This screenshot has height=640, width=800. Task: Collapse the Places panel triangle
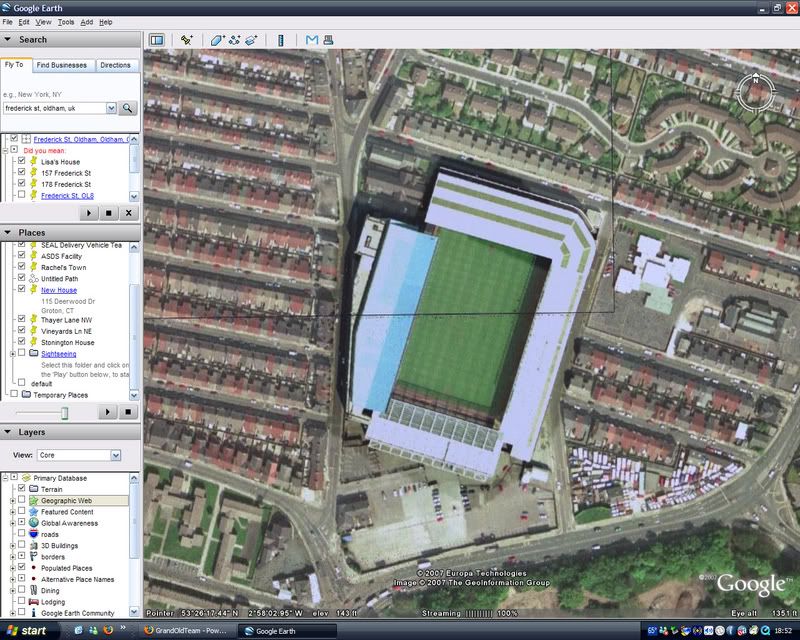pos(8,232)
